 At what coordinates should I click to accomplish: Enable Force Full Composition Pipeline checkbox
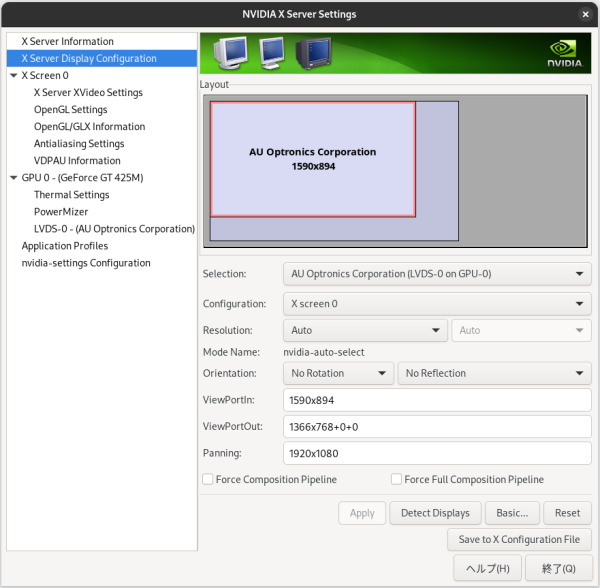pyautogui.click(x=396, y=479)
